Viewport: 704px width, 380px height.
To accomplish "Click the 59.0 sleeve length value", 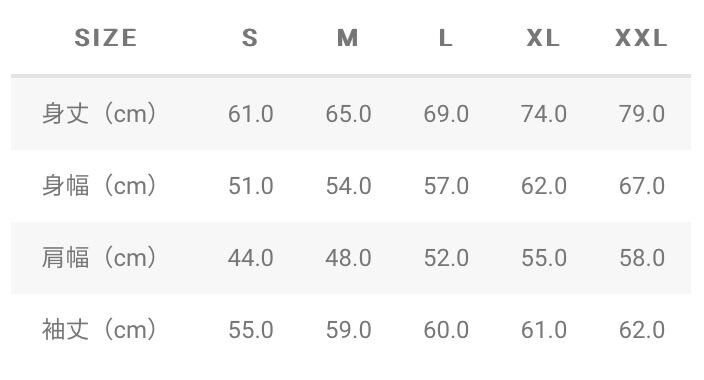I will pos(348,330).
